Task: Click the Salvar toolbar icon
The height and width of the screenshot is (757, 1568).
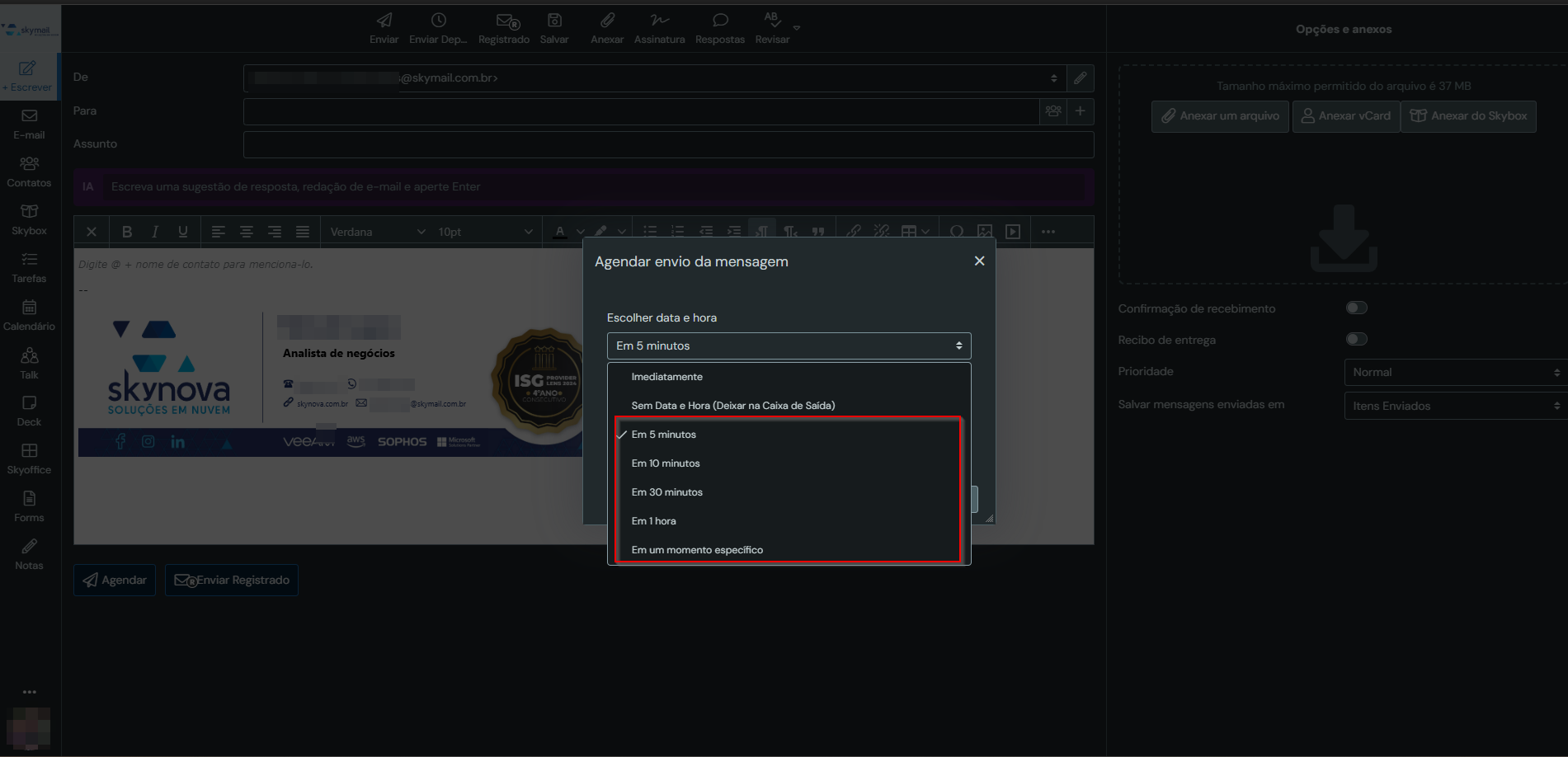Action: [x=554, y=27]
